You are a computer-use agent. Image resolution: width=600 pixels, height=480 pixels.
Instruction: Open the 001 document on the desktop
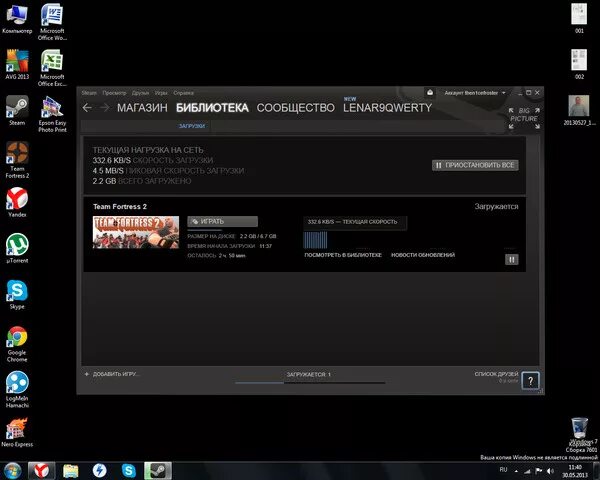coord(579,18)
